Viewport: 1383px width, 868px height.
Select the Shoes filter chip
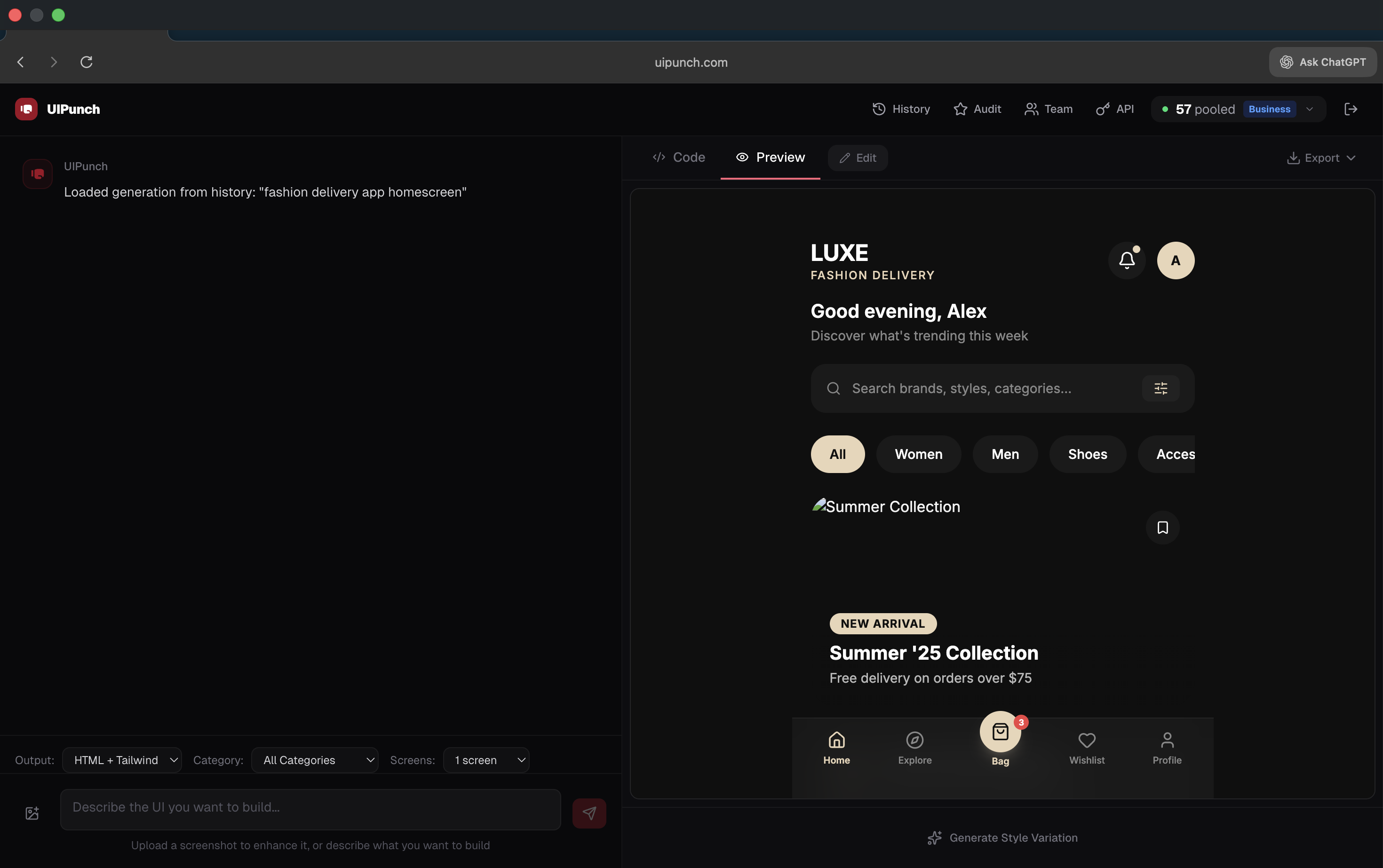click(1087, 454)
